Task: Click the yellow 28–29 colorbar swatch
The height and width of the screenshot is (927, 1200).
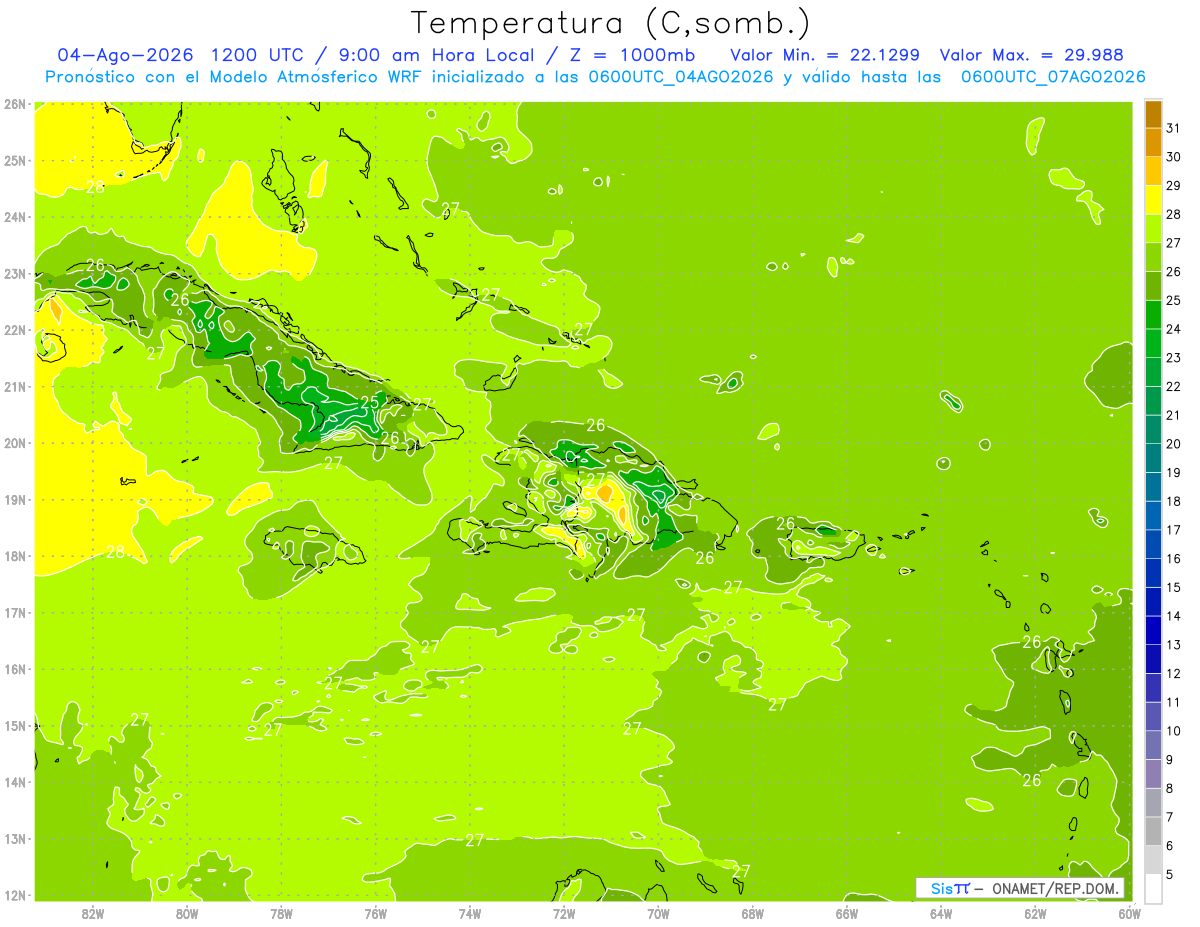Action: point(1153,200)
